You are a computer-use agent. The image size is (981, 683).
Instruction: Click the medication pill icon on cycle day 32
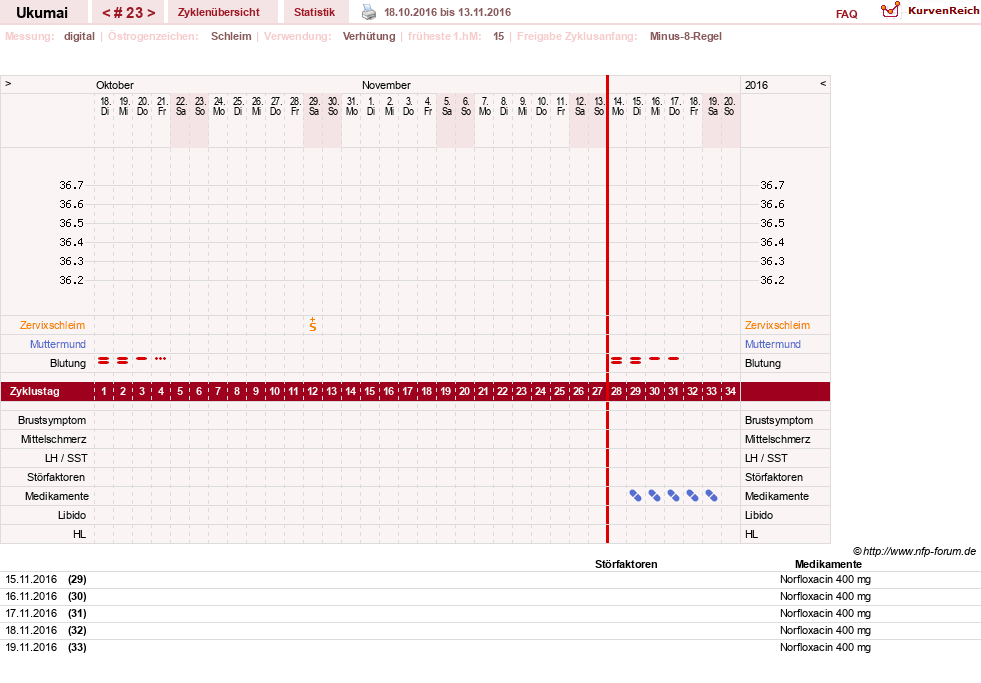coord(693,495)
